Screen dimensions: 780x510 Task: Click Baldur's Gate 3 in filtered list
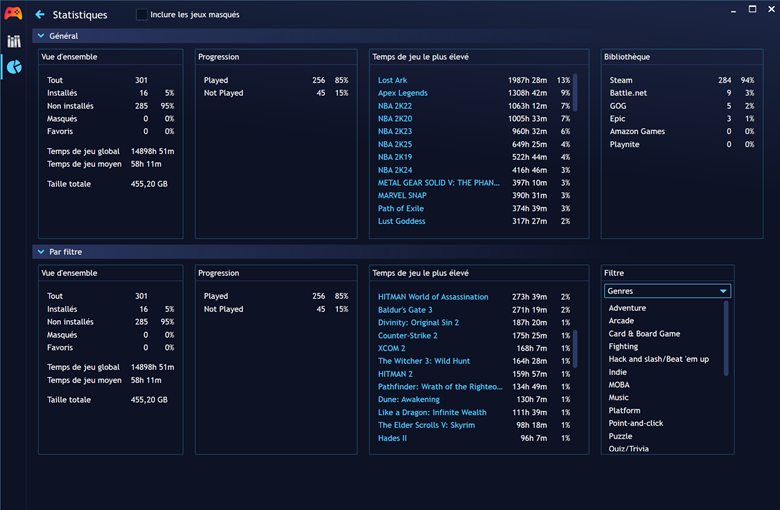[405, 310]
